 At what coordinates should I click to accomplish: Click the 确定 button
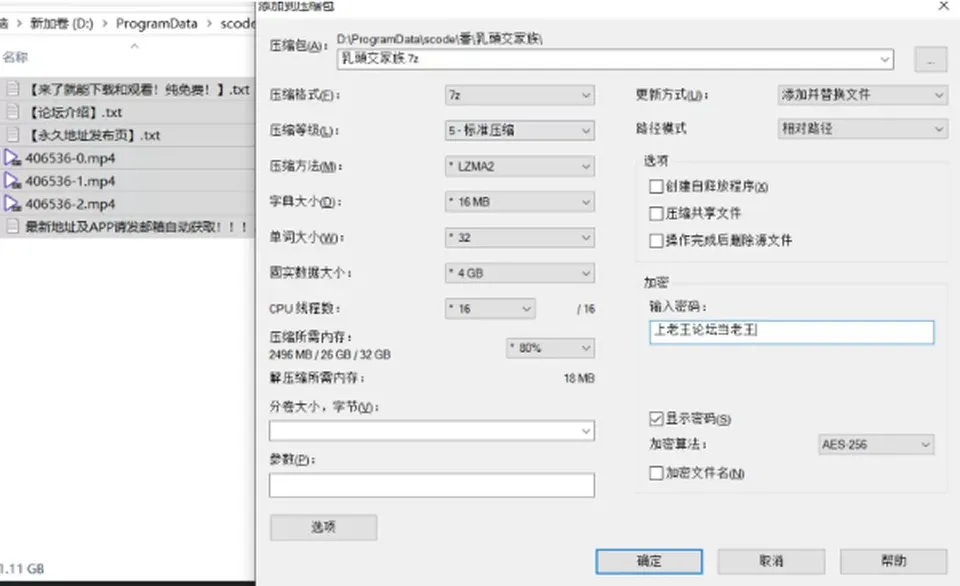click(x=649, y=561)
